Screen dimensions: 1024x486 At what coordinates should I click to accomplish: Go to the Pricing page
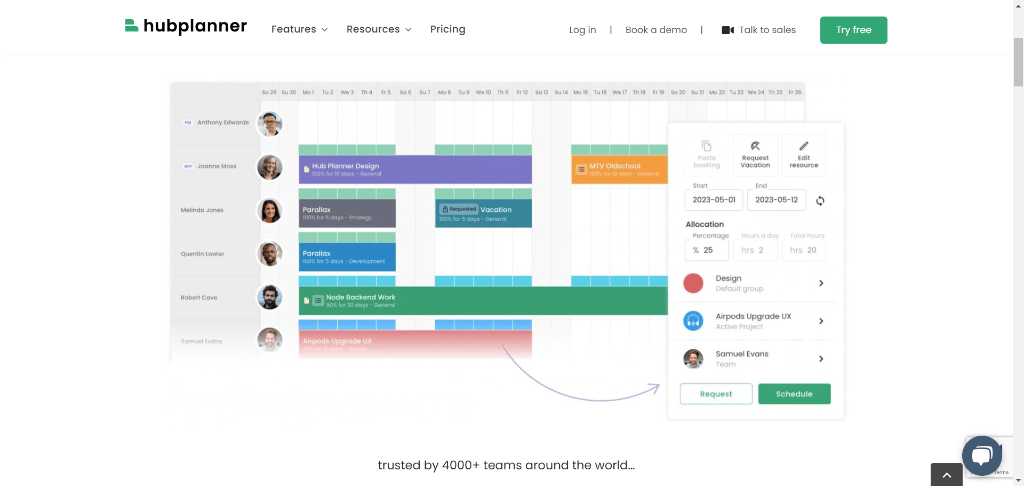tap(447, 29)
